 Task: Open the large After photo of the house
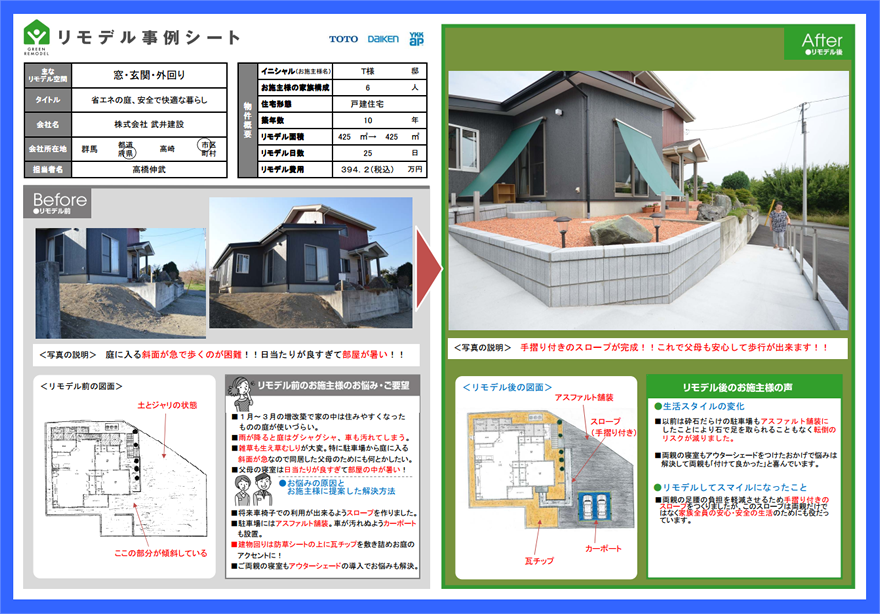pyautogui.click(x=648, y=200)
